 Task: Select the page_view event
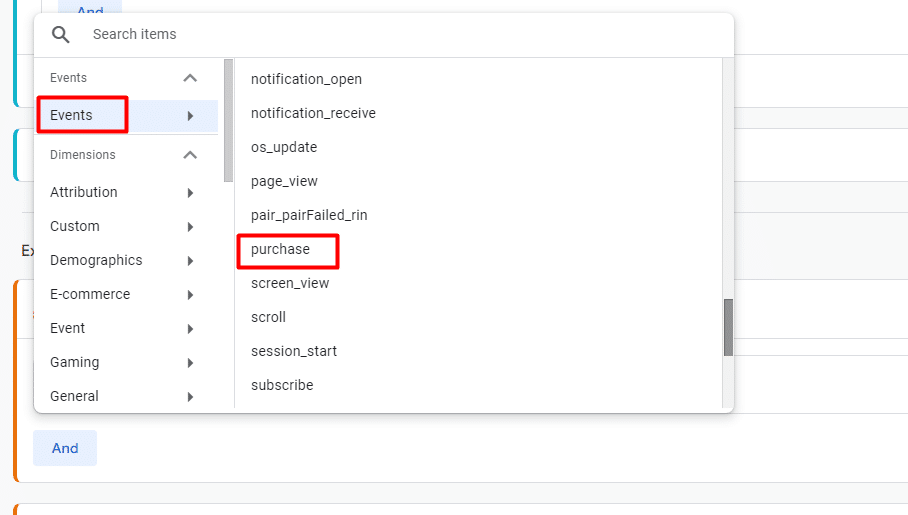[x=284, y=181]
